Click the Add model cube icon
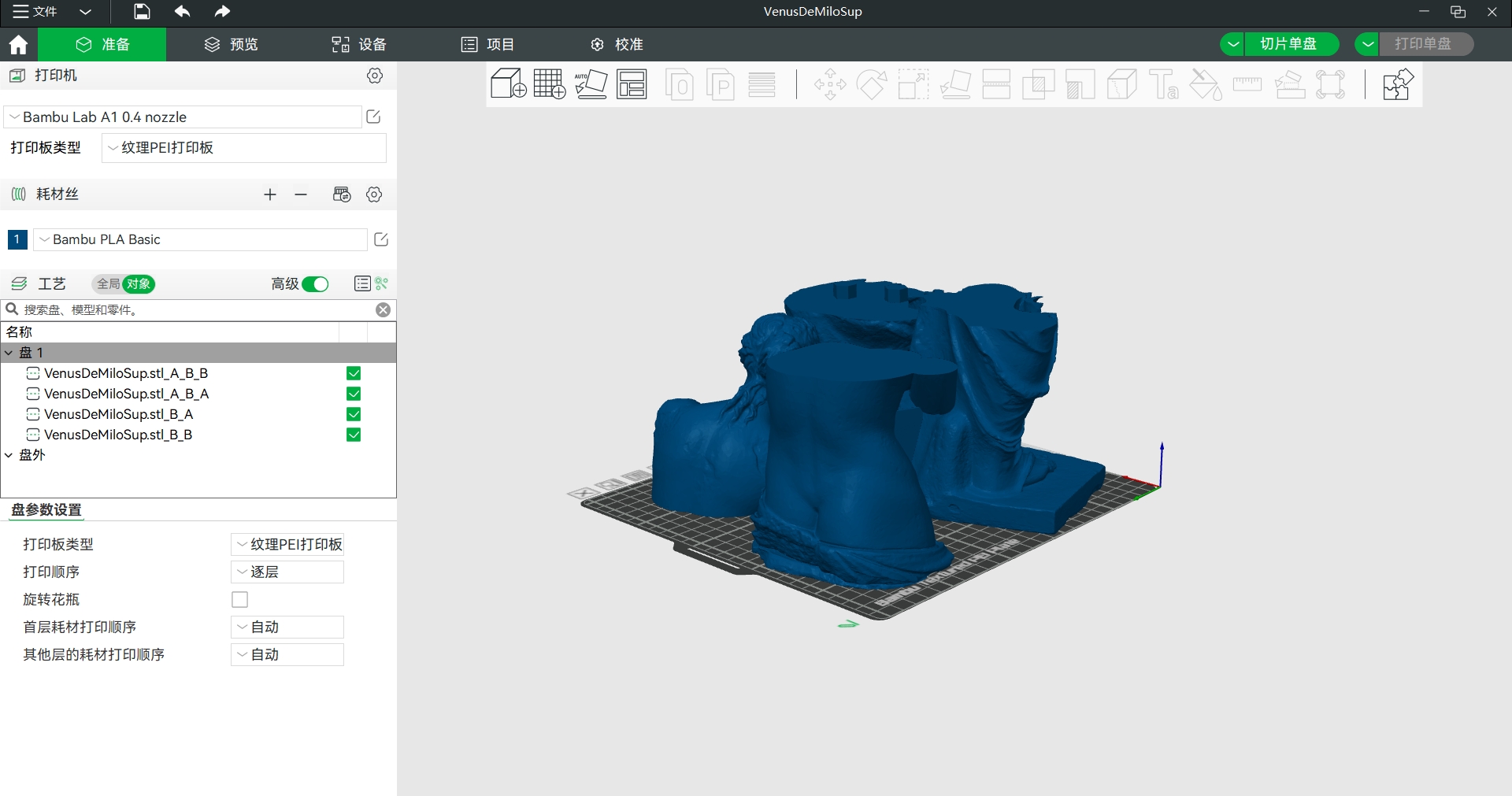 click(x=508, y=83)
